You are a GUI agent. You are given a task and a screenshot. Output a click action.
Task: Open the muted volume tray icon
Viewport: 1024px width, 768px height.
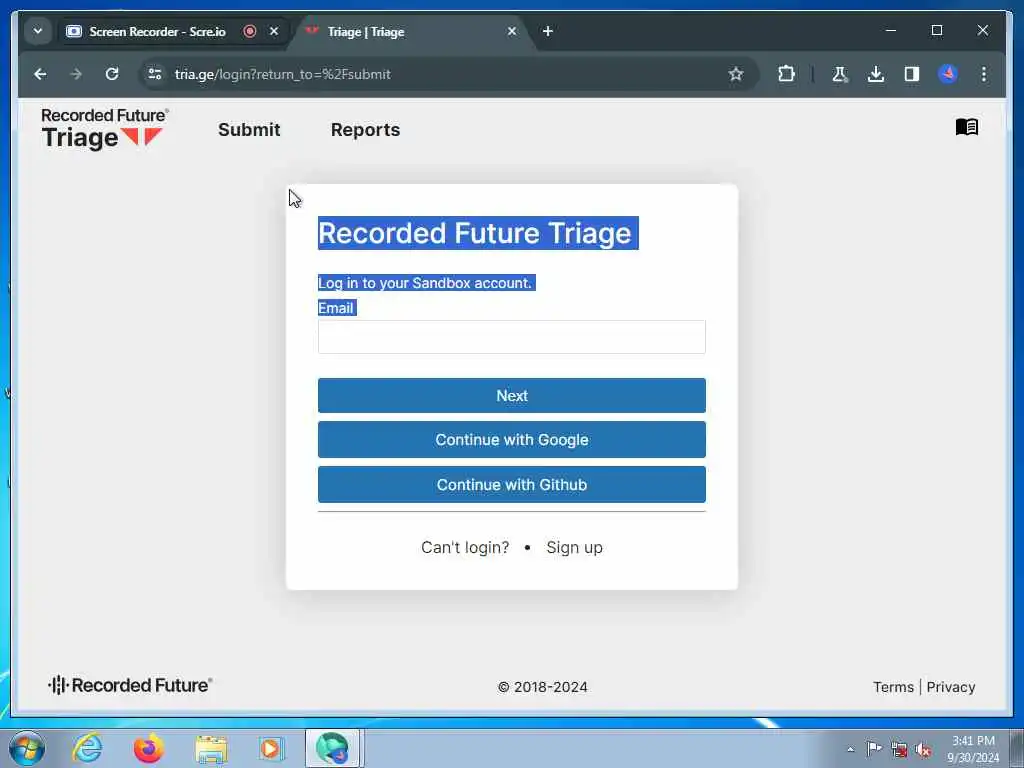(923, 750)
